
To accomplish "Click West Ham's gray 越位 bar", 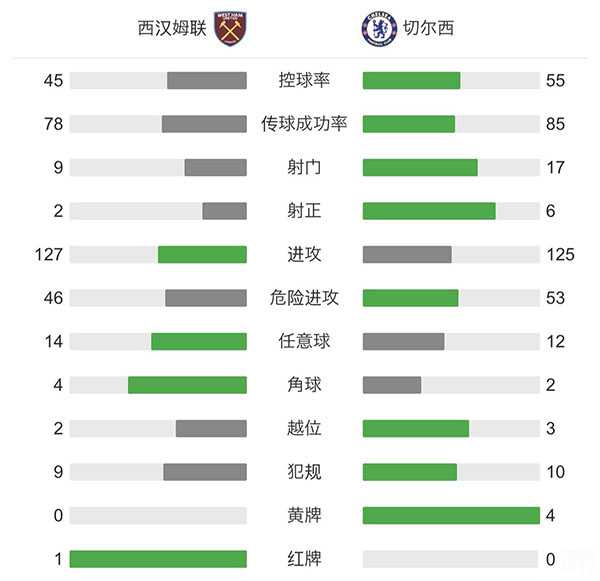I will [211, 428].
